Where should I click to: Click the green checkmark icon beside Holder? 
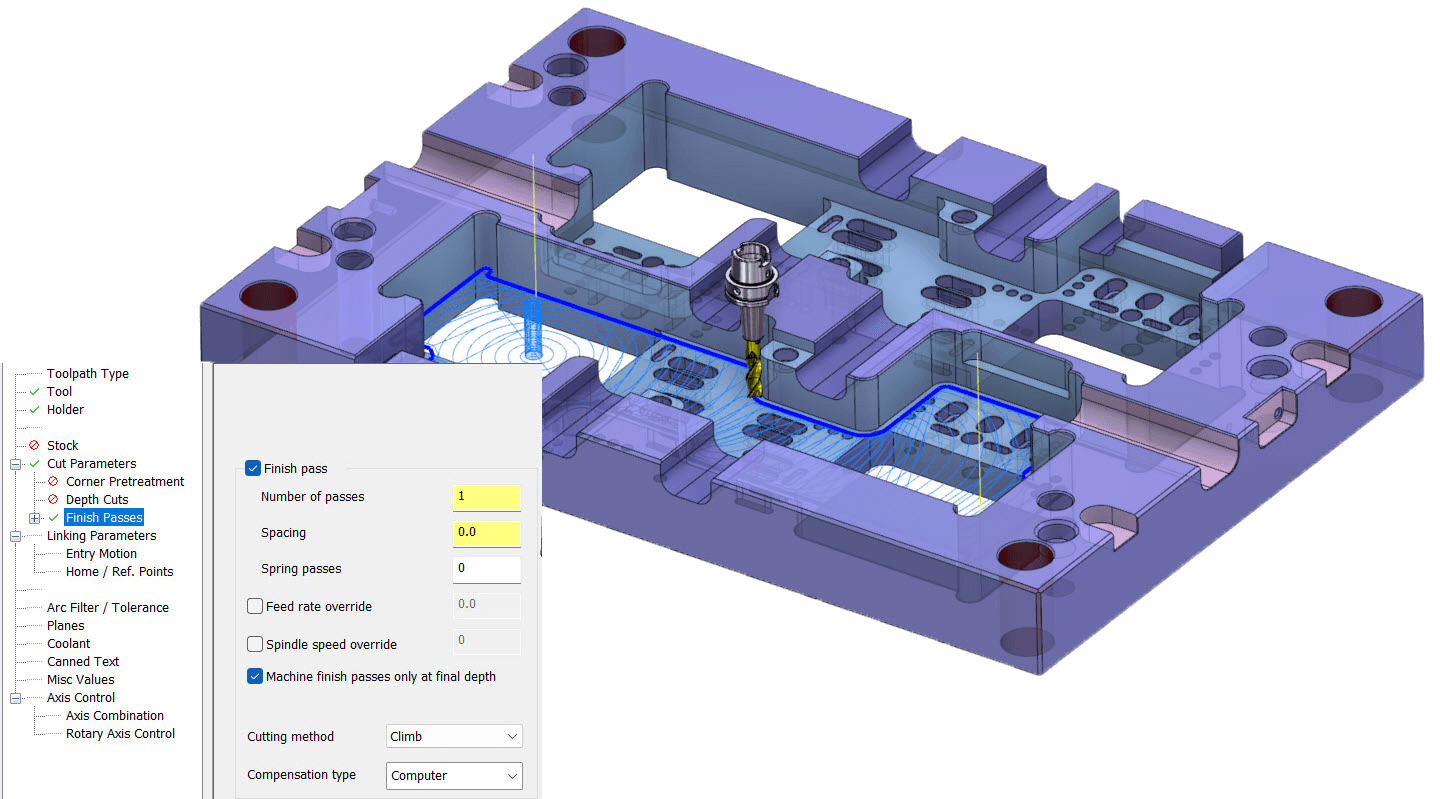(35, 410)
